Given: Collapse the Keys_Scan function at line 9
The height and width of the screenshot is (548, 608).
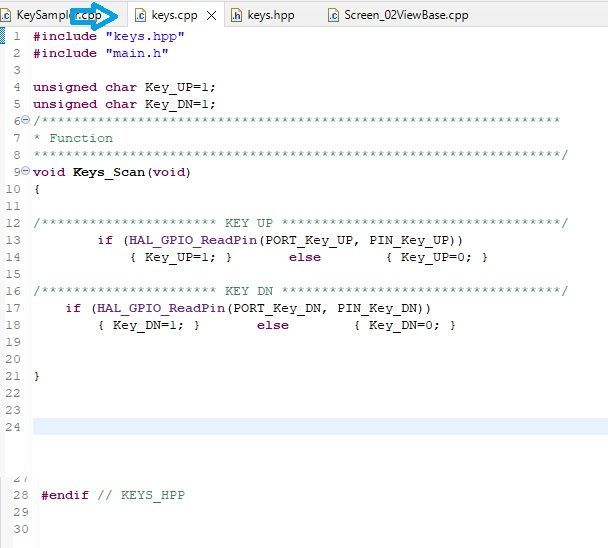Looking at the screenshot, I should tap(26, 171).
